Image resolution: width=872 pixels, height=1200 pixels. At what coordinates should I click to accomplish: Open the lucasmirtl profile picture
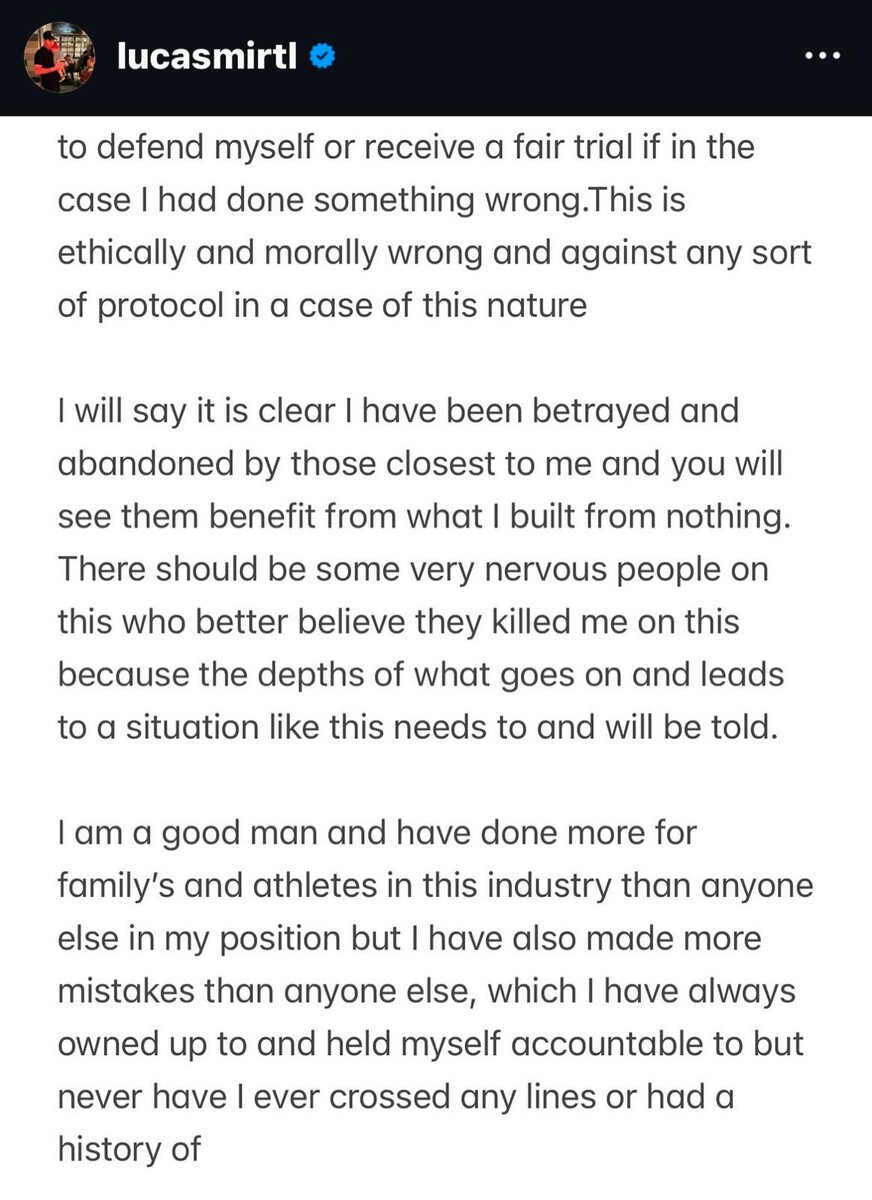click(x=59, y=57)
